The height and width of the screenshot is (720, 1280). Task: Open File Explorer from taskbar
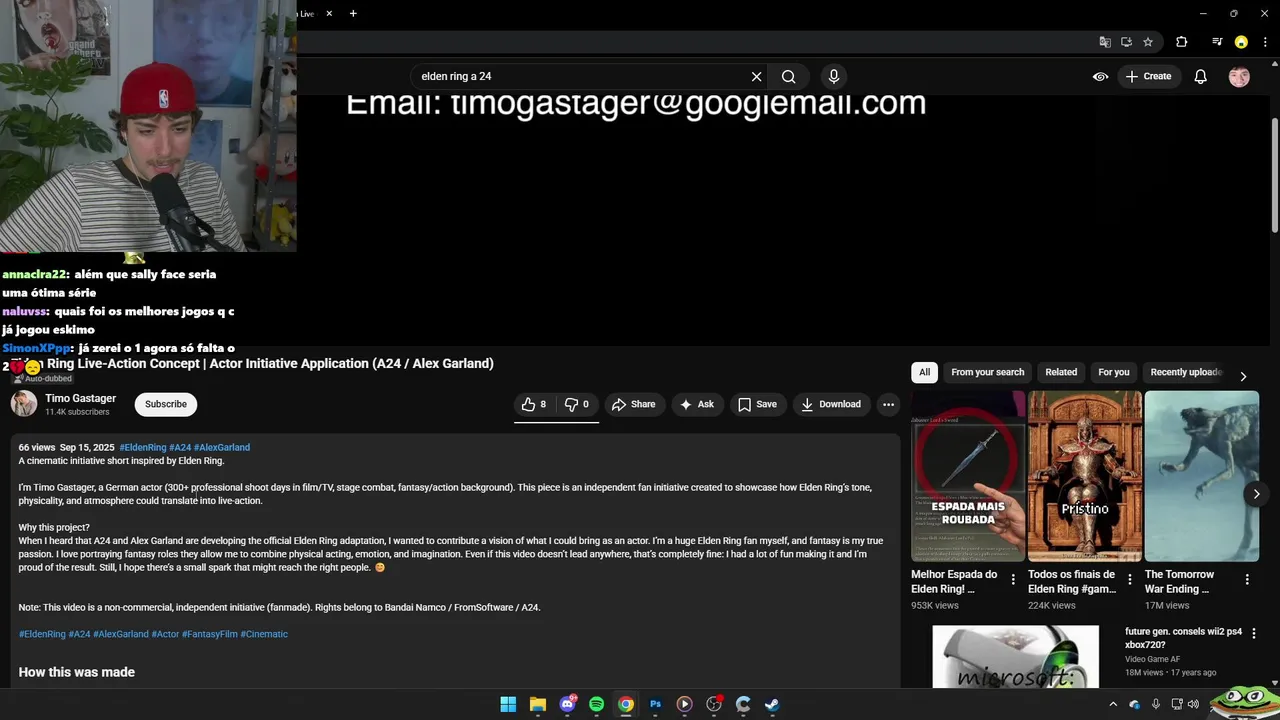point(538,704)
